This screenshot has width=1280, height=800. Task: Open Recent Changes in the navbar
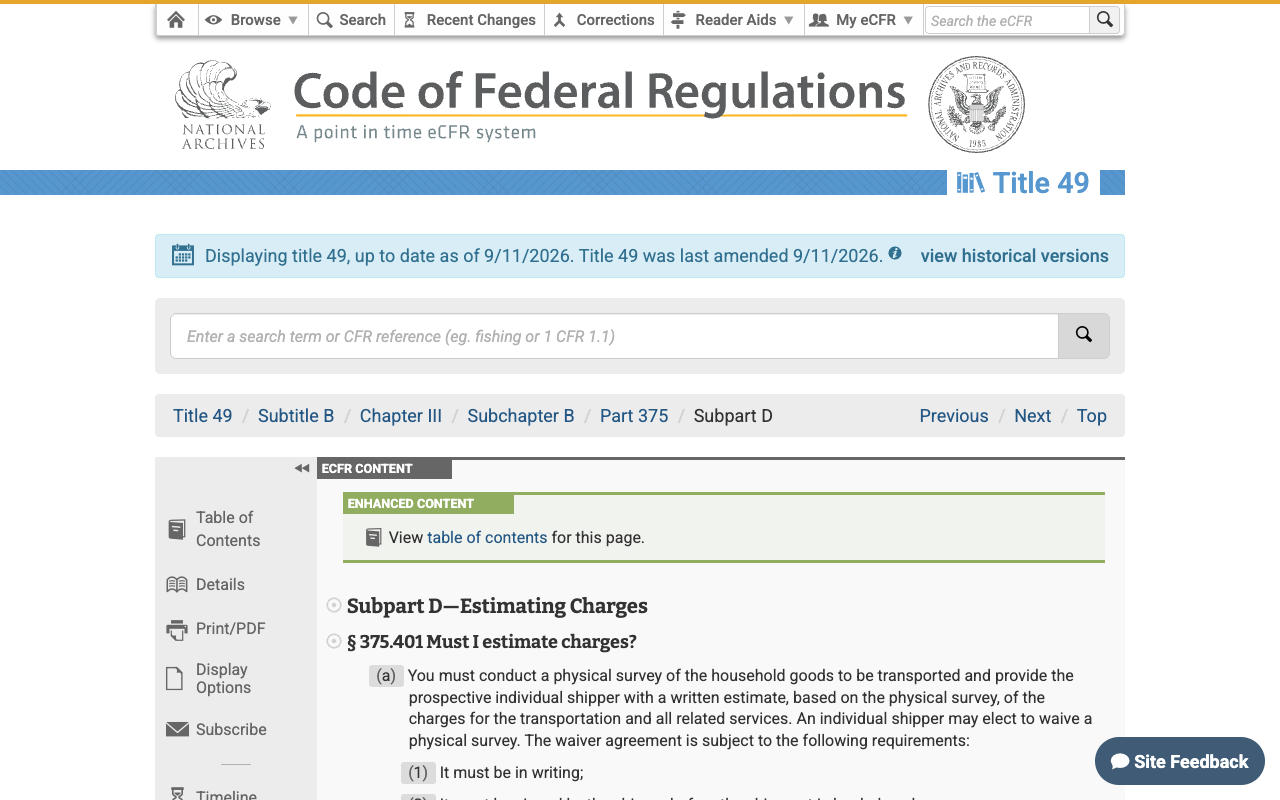[470, 20]
